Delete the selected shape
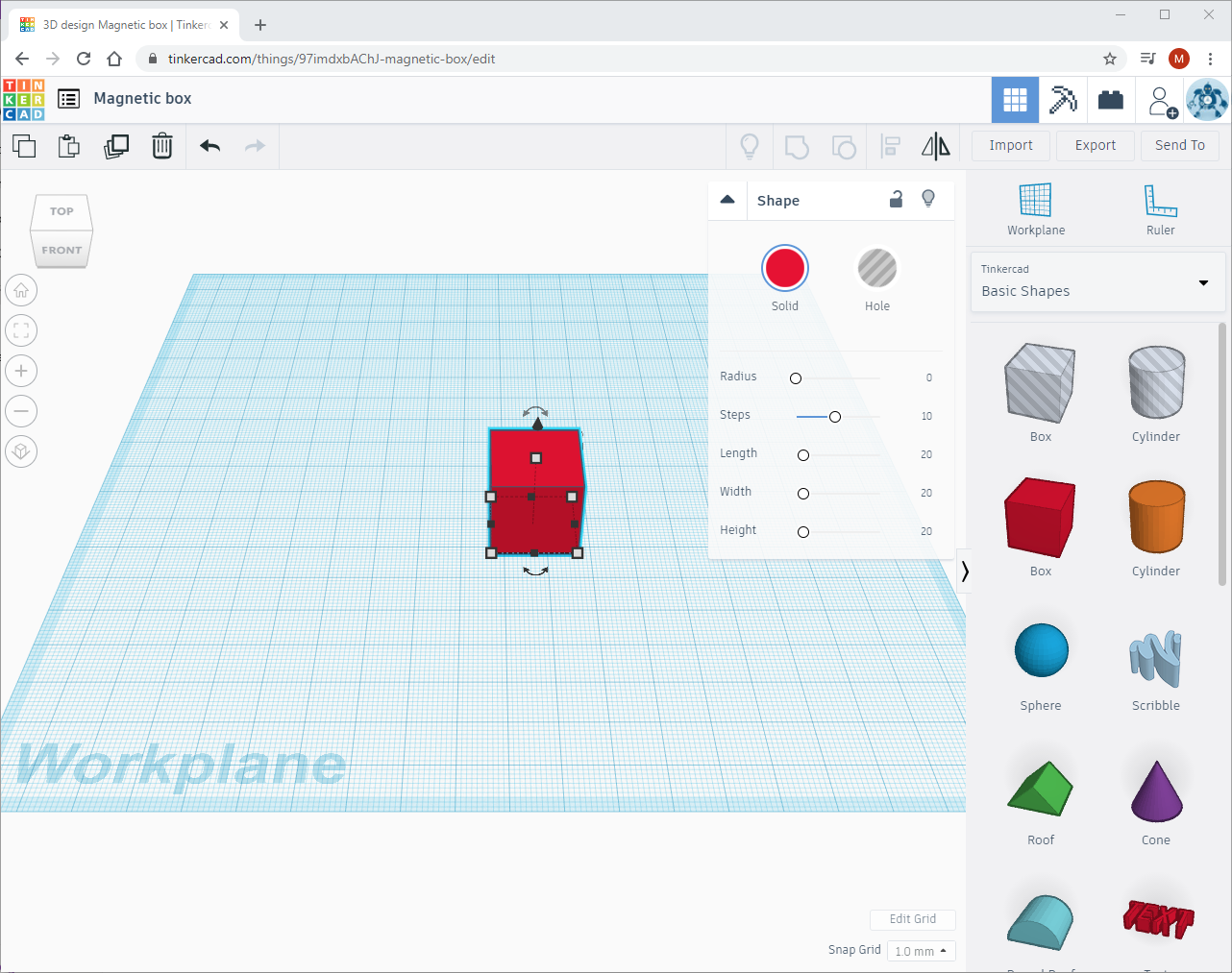1232x973 pixels. [162, 146]
